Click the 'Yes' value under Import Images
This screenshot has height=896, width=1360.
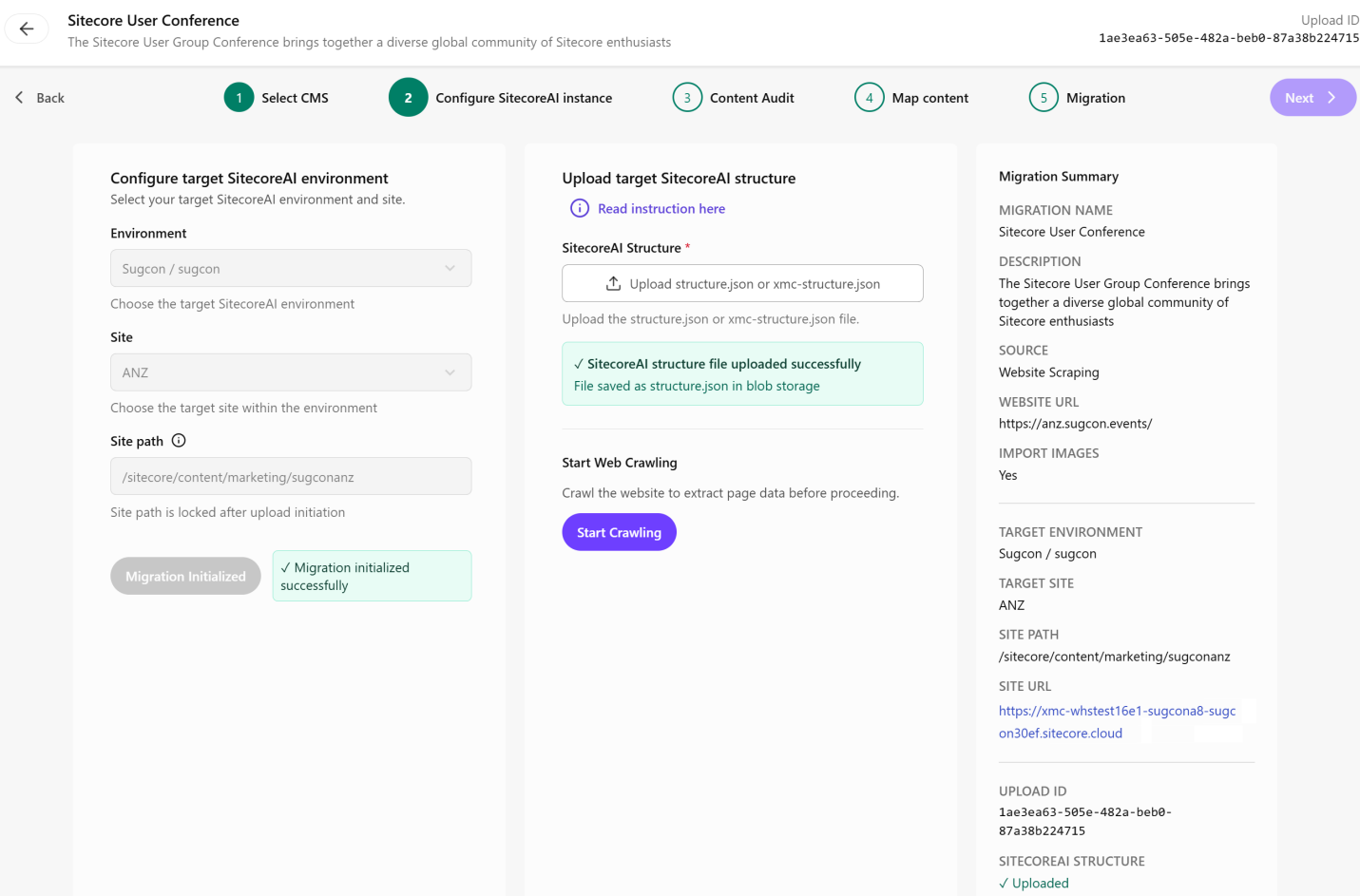tap(1007, 475)
